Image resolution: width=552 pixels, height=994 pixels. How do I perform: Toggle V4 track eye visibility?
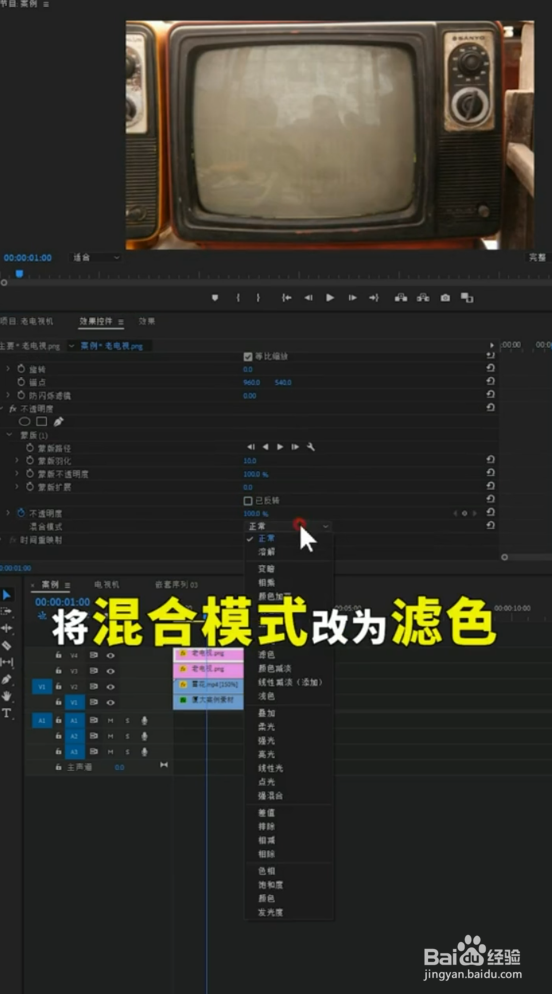(x=110, y=655)
